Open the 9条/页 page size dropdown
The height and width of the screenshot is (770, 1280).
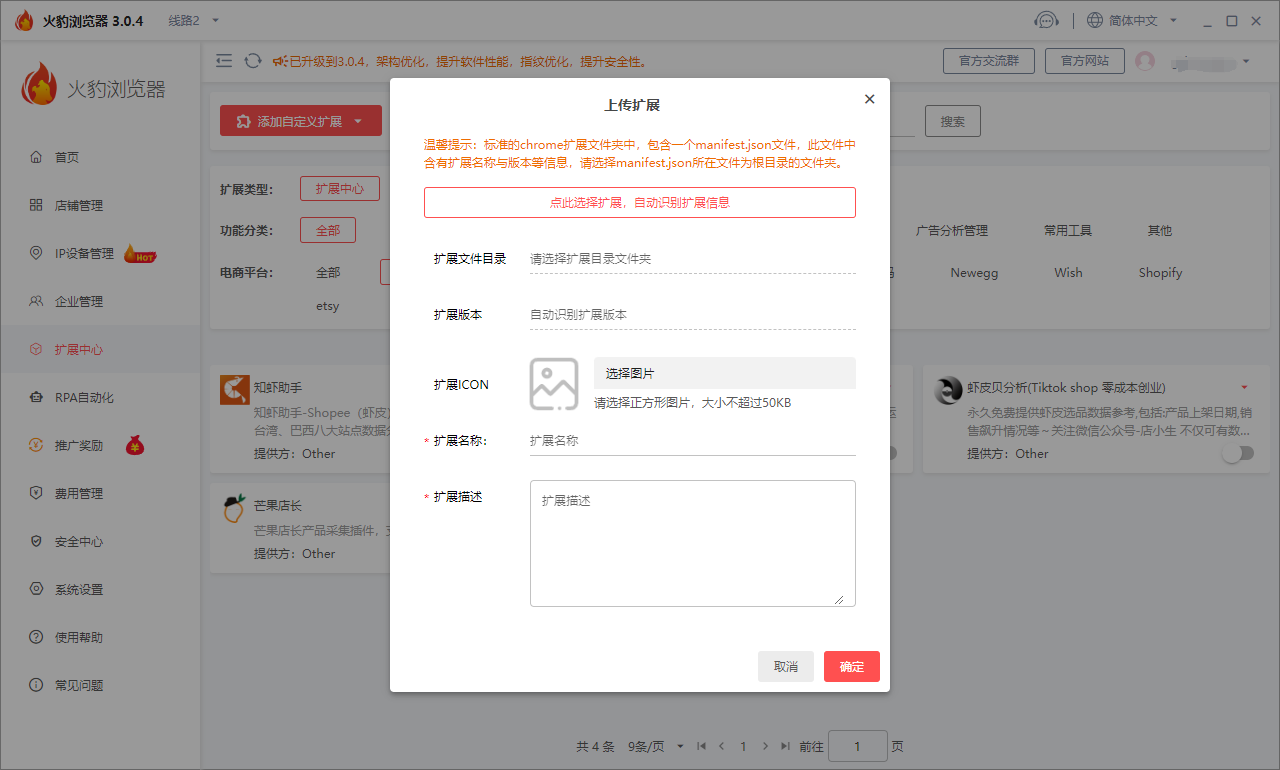656,746
